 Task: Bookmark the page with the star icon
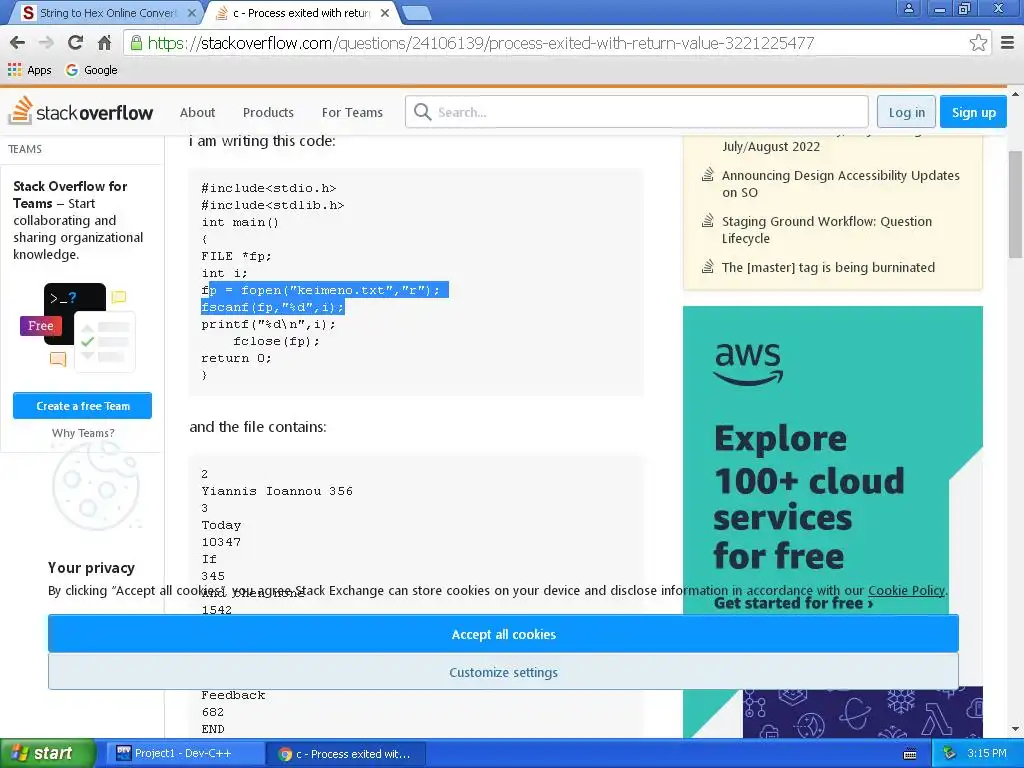click(978, 43)
